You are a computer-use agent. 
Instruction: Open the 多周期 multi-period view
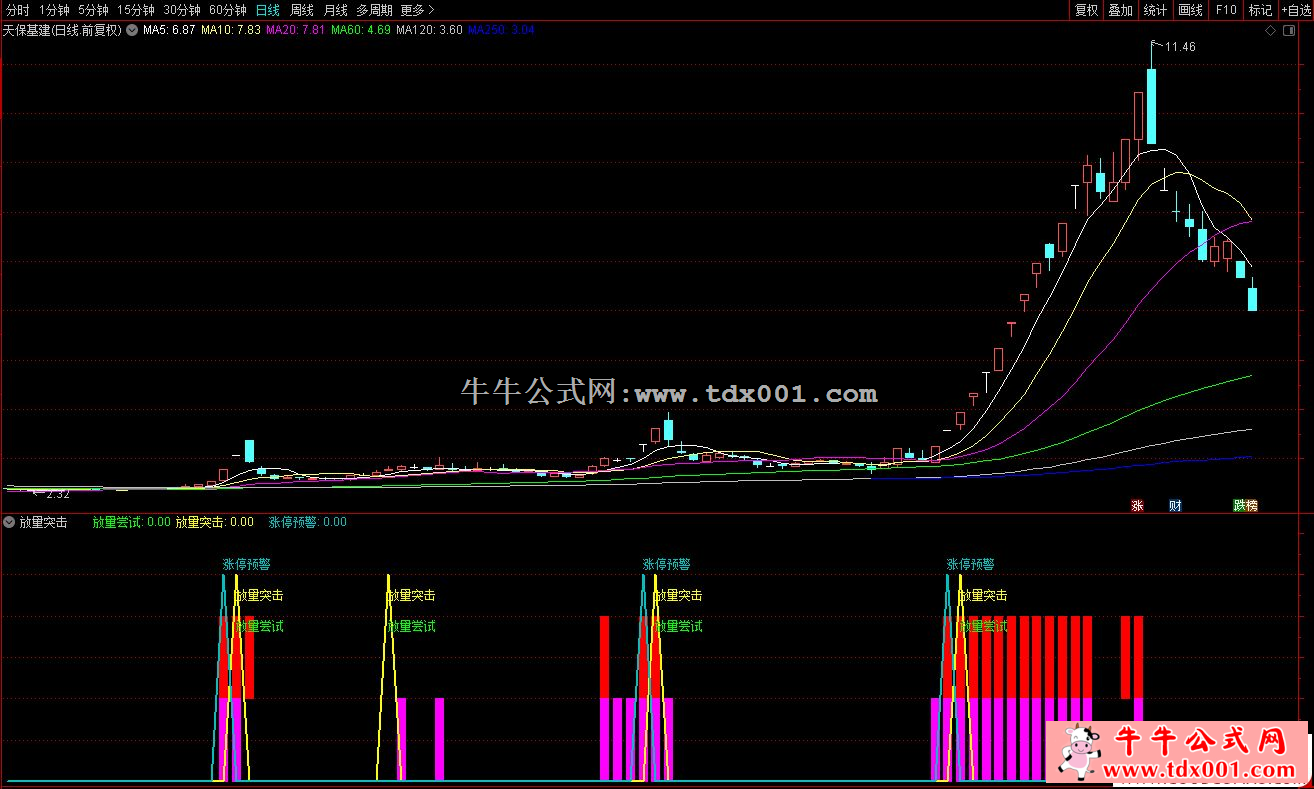coord(375,10)
